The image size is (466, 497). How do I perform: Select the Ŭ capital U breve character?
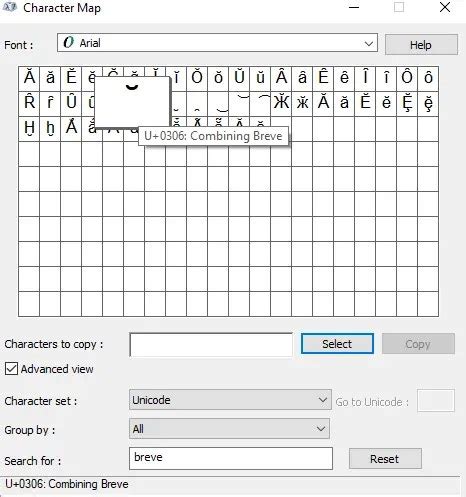coord(239,78)
